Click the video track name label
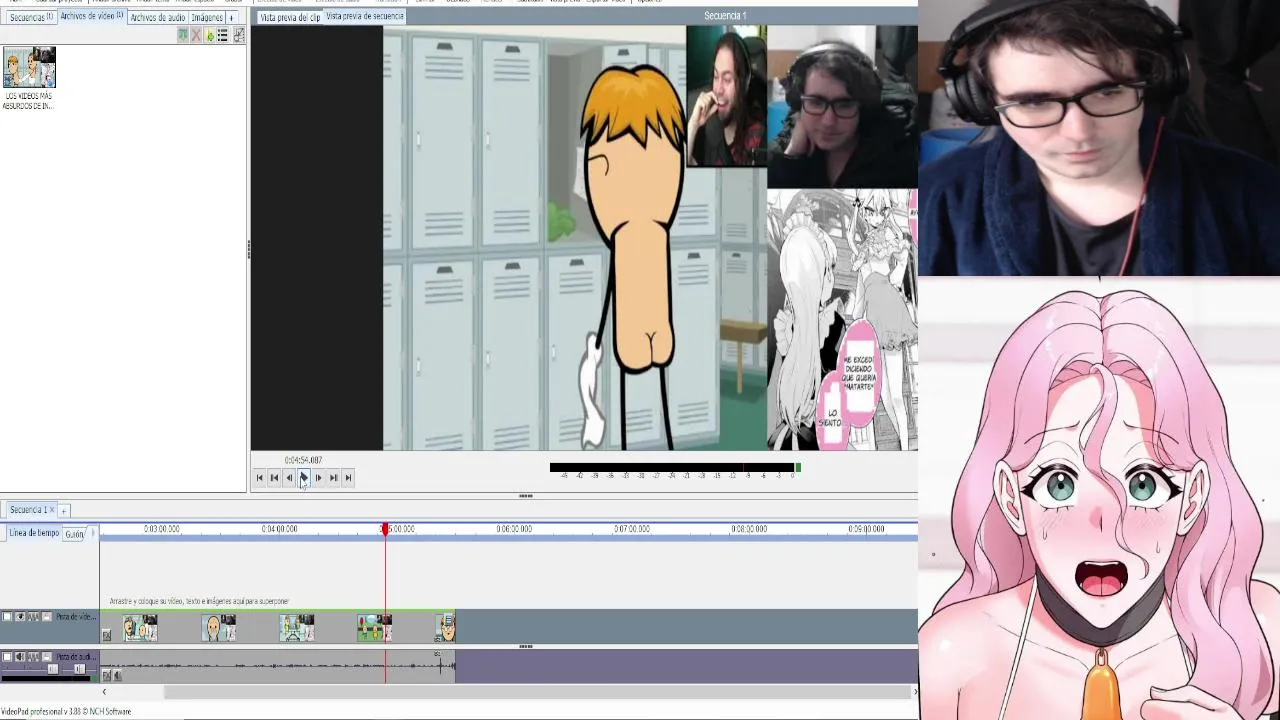 (76, 617)
